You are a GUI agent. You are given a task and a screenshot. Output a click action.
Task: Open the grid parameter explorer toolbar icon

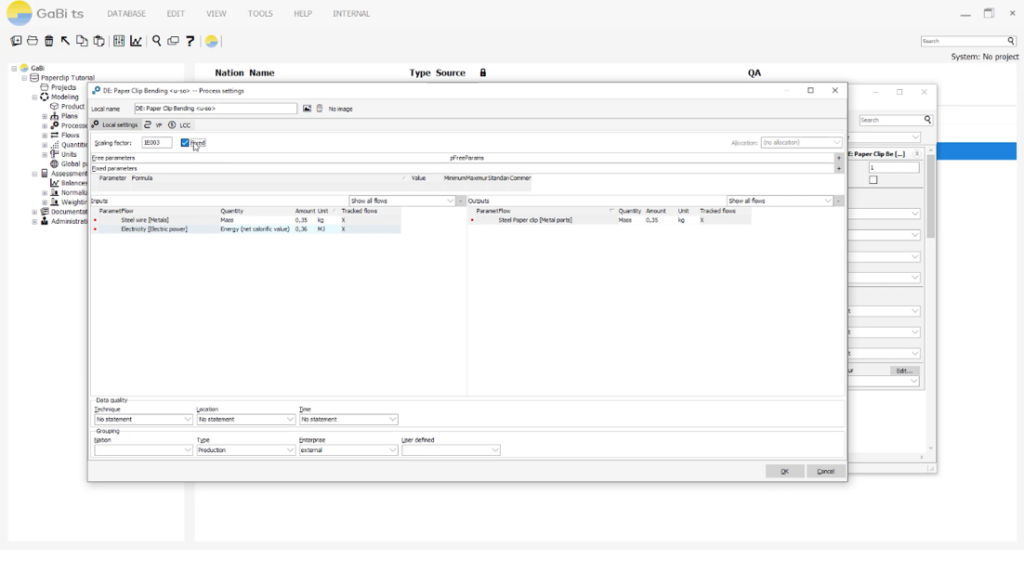pos(119,41)
